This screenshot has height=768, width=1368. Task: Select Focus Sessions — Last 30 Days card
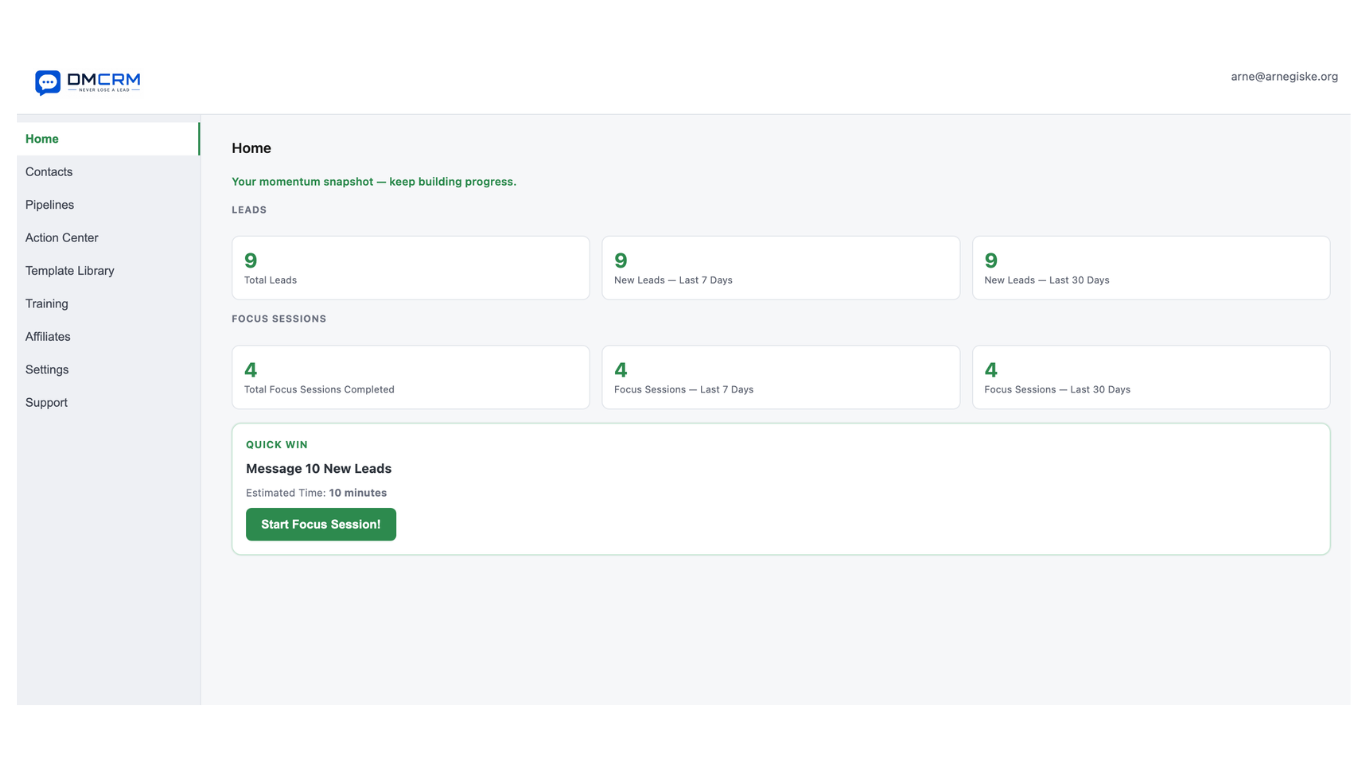1151,377
